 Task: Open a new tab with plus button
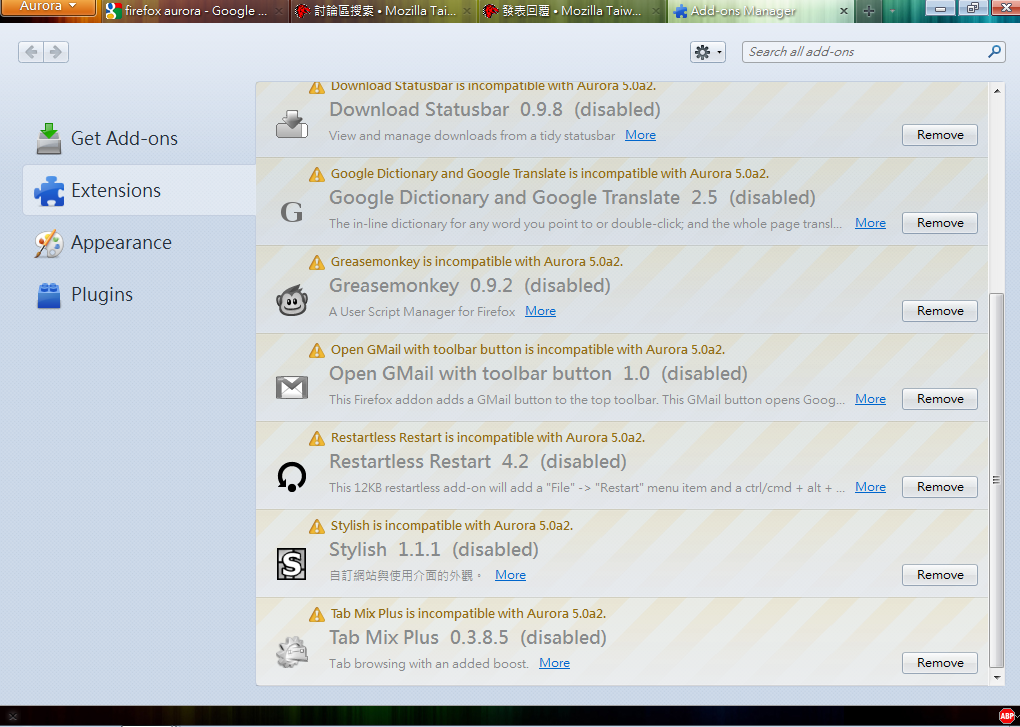coord(868,11)
